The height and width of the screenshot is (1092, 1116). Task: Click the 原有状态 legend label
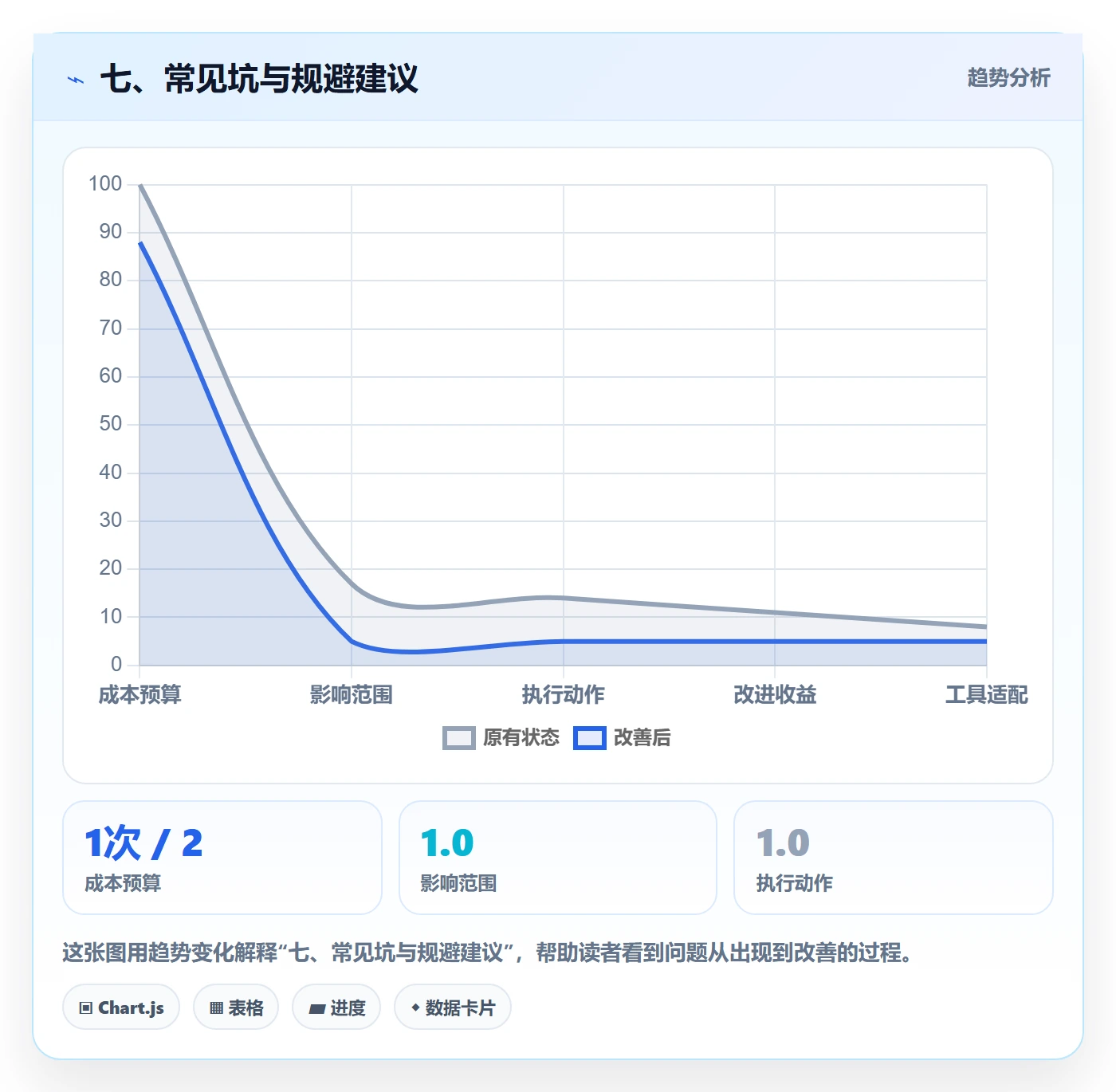click(x=521, y=738)
